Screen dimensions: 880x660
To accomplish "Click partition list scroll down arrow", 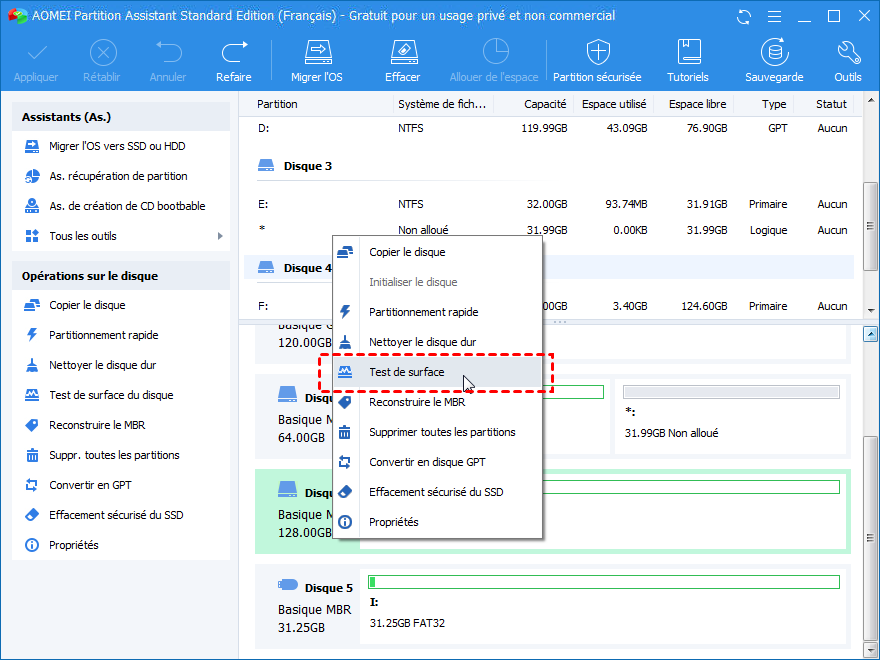I will 870,310.
